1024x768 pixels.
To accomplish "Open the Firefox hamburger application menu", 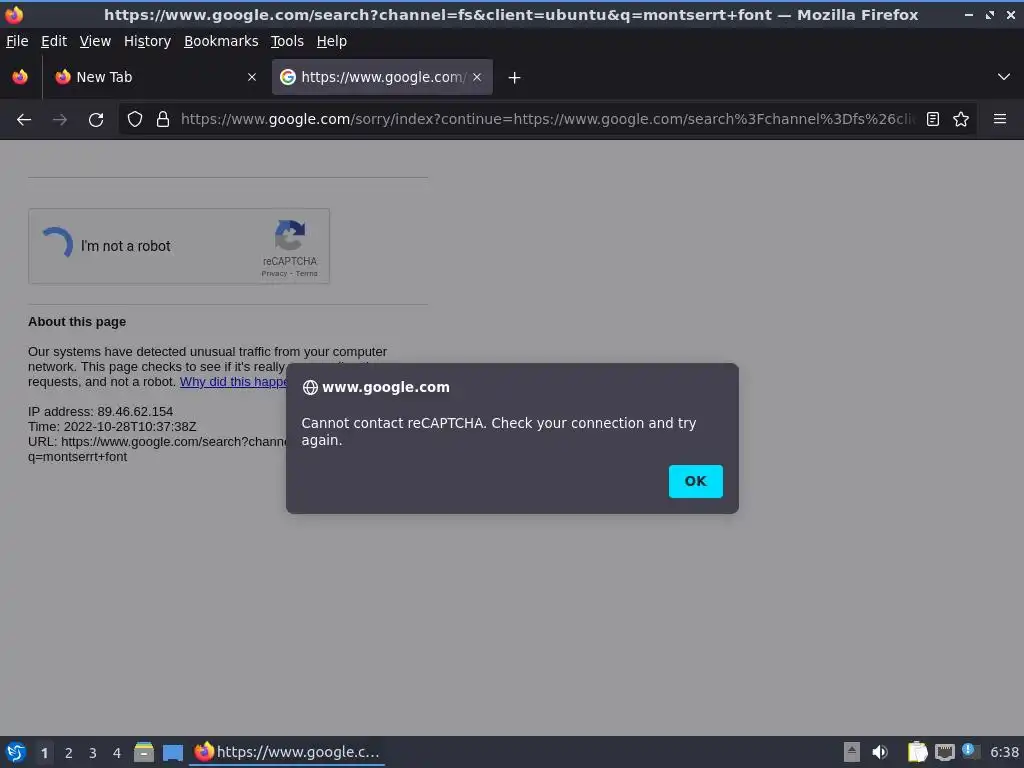I will click(x=999, y=119).
